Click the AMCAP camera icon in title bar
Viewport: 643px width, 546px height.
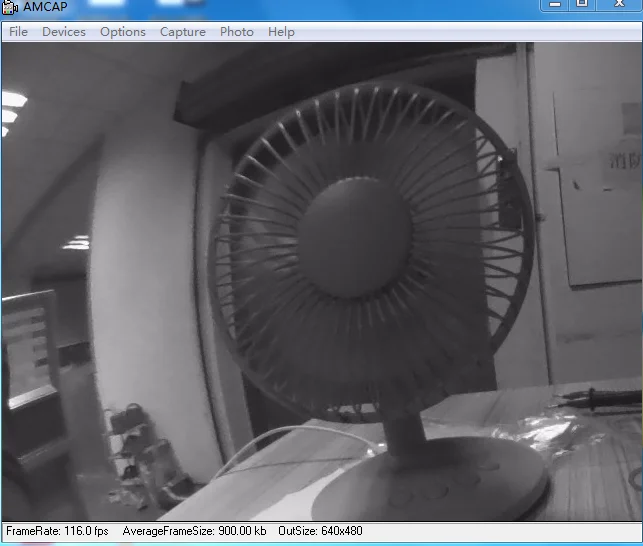[10, 7]
